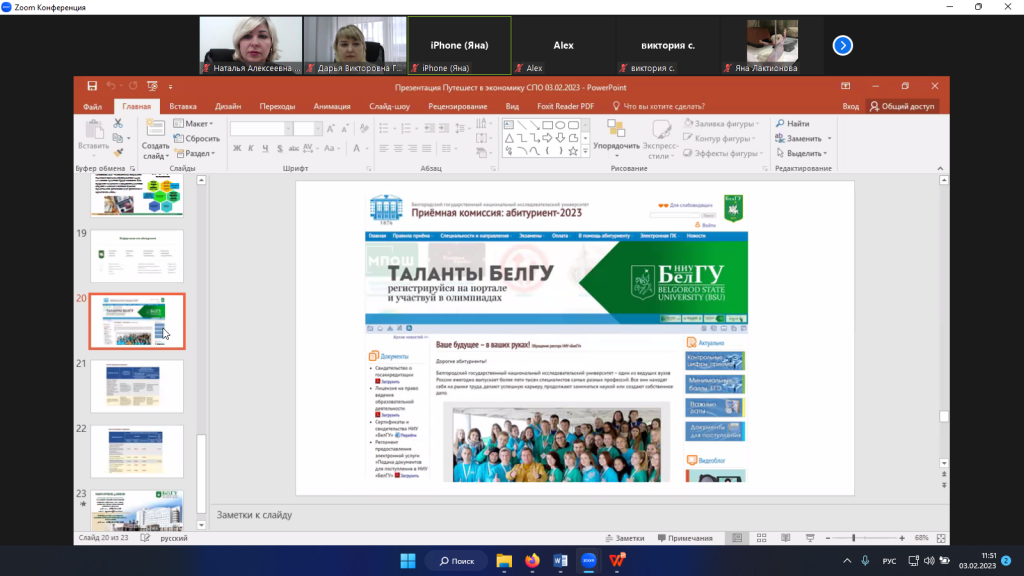Toggle underline Ч formatting
The width and height of the screenshot is (1024, 576).
(x=265, y=149)
